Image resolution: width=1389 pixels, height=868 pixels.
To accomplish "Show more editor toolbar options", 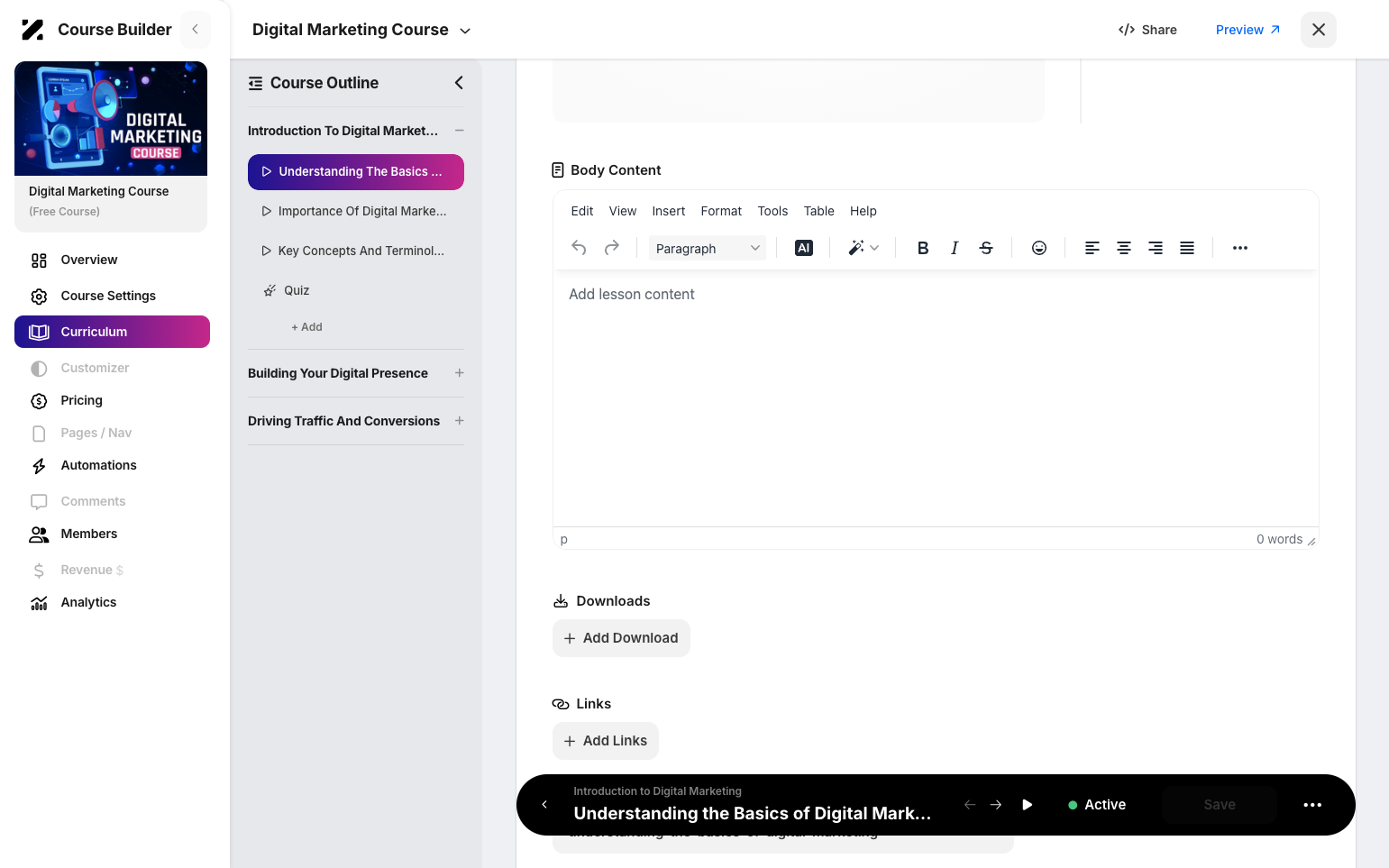I will coord(1240,248).
